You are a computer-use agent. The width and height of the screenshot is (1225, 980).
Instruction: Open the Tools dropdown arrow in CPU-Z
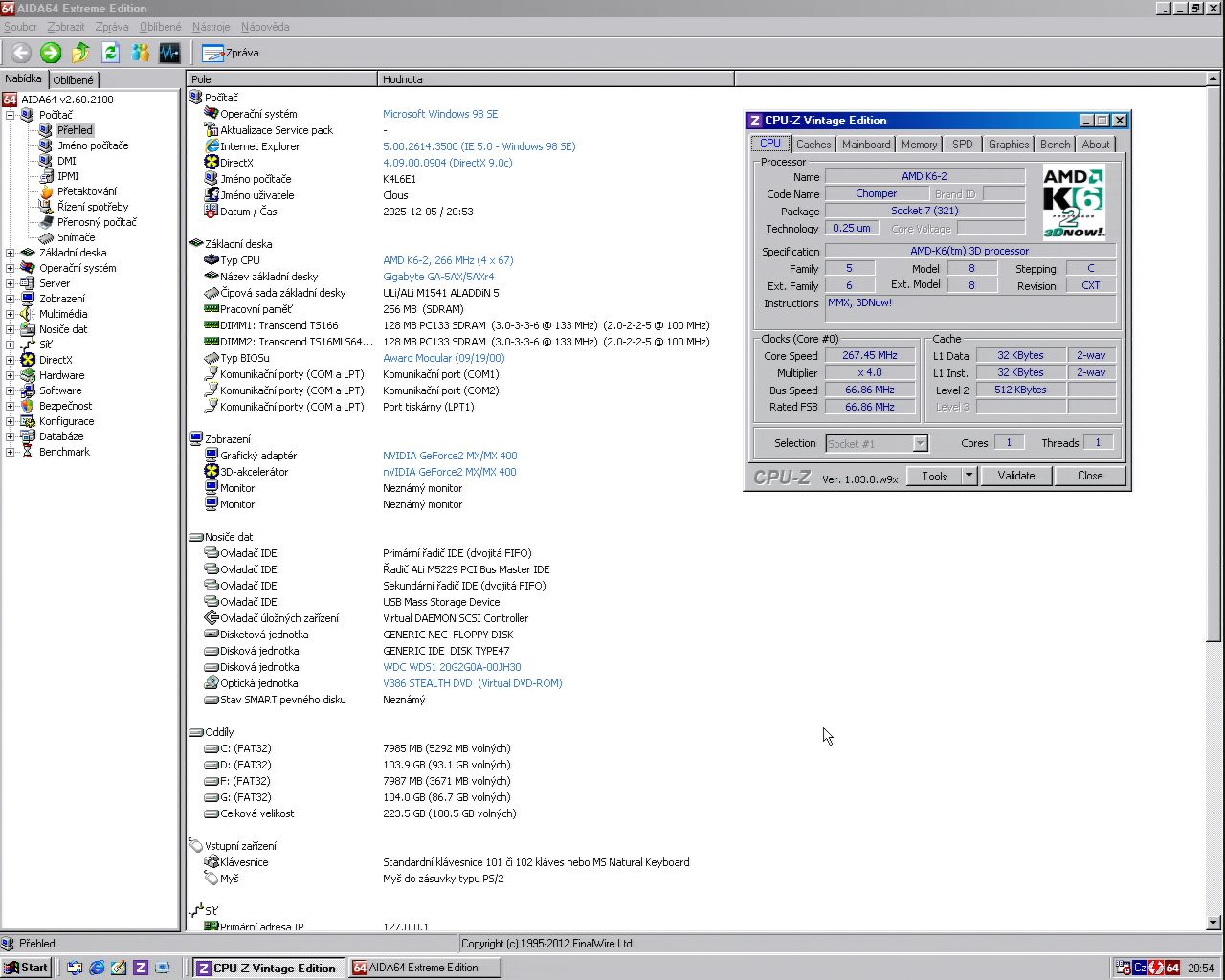(x=969, y=476)
